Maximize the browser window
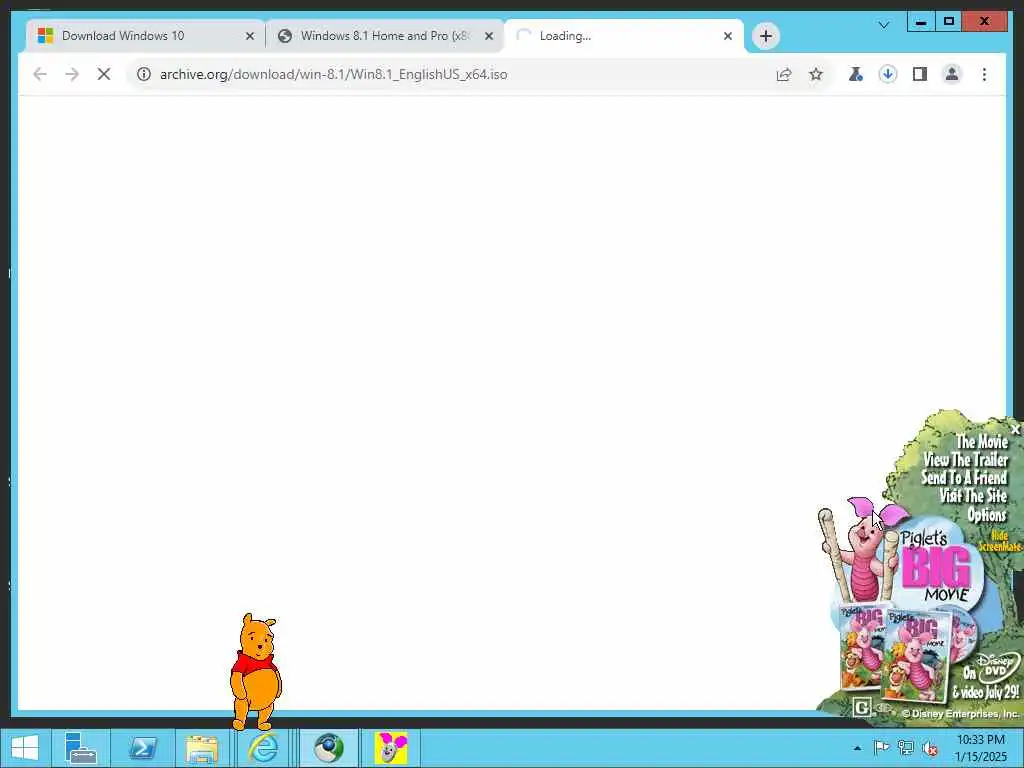The width and height of the screenshot is (1024, 768). [948, 22]
